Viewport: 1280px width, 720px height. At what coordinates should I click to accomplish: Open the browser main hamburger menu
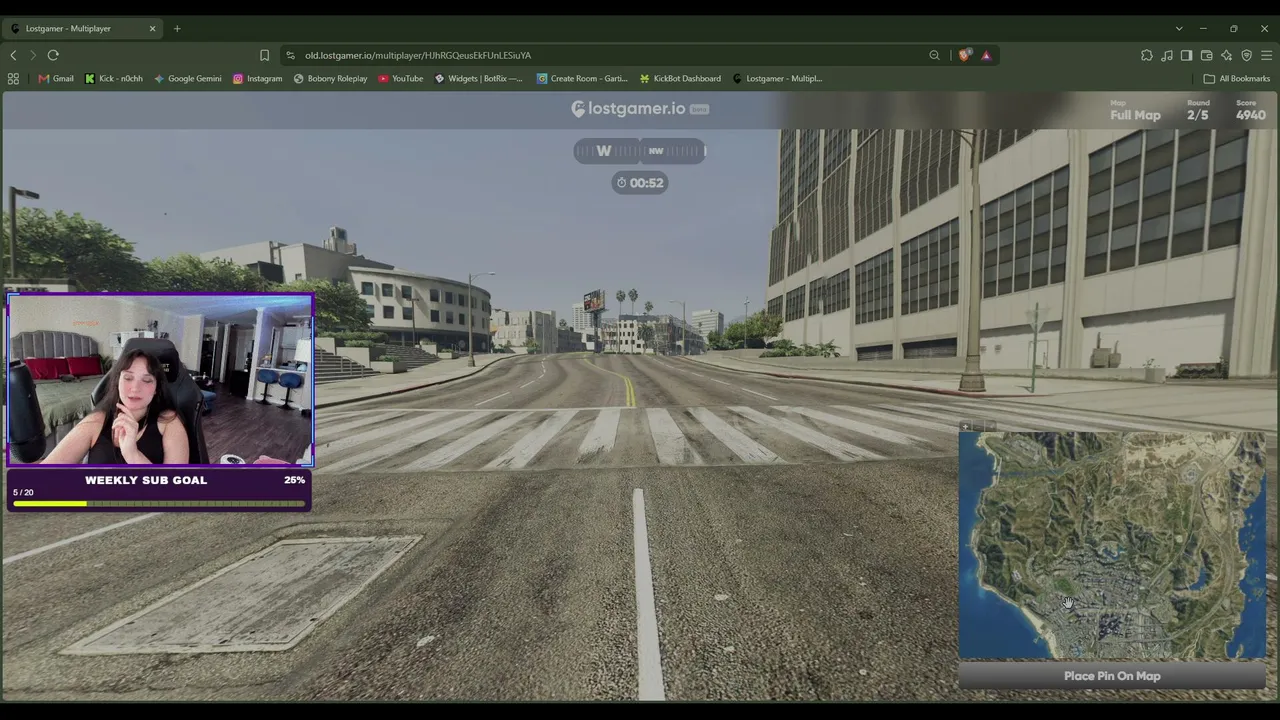coord(1266,55)
